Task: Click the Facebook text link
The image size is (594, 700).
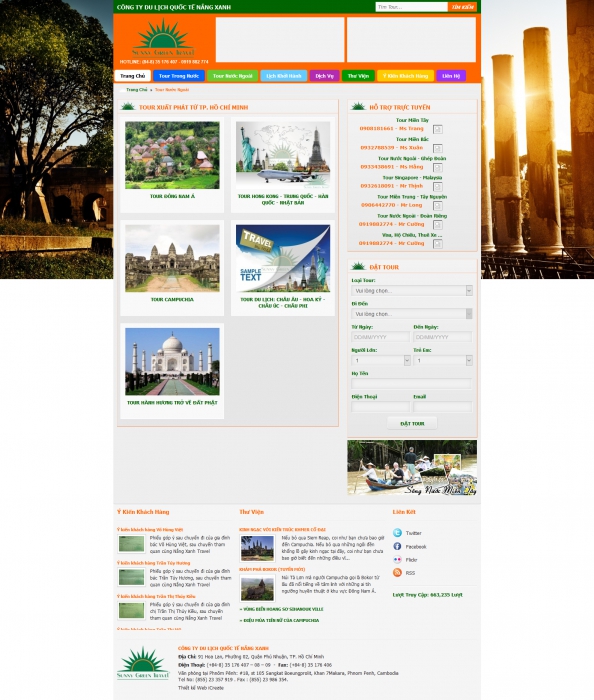Action: [x=416, y=546]
